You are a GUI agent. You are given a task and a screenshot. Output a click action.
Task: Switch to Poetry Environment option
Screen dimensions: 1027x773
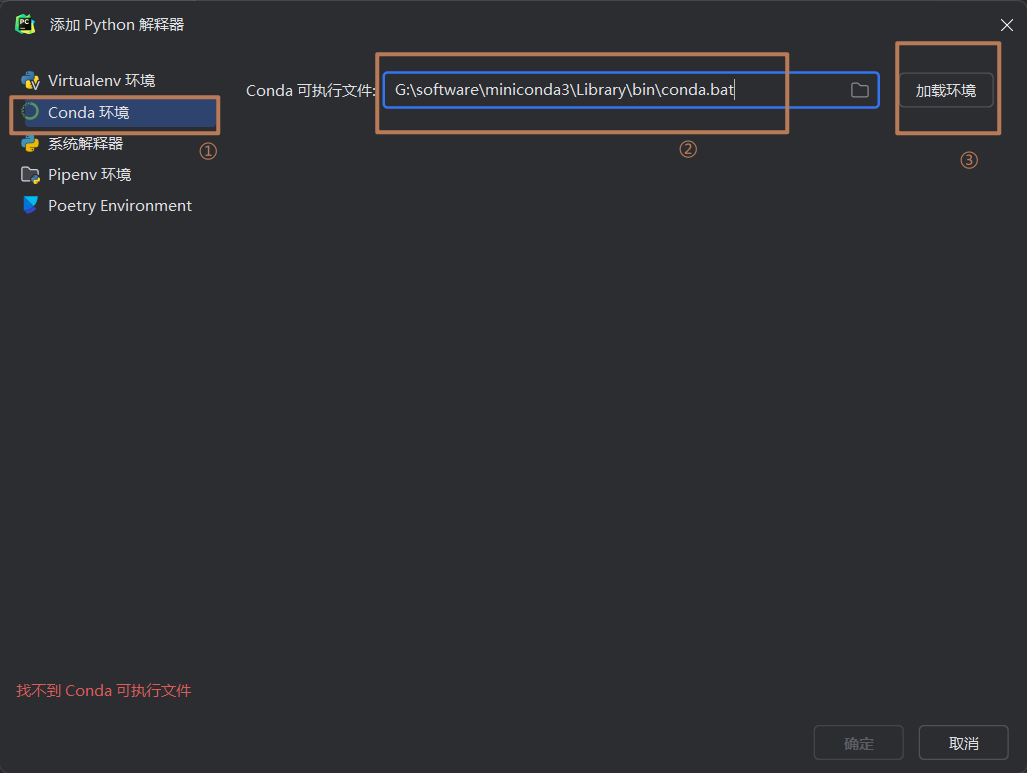point(120,206)
